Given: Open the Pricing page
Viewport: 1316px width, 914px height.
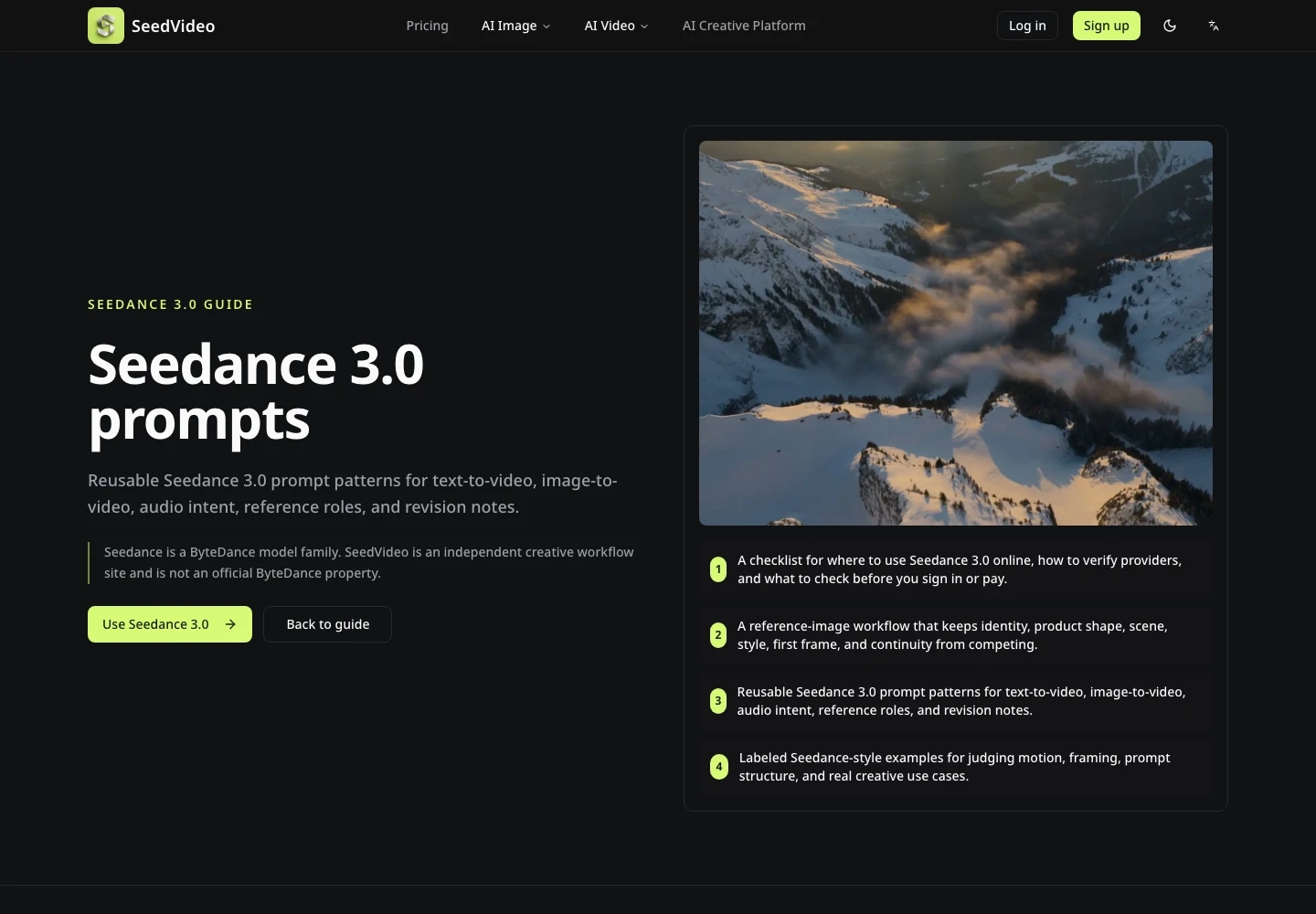Looking at the screenshot, I should click(x=428, y=26).
